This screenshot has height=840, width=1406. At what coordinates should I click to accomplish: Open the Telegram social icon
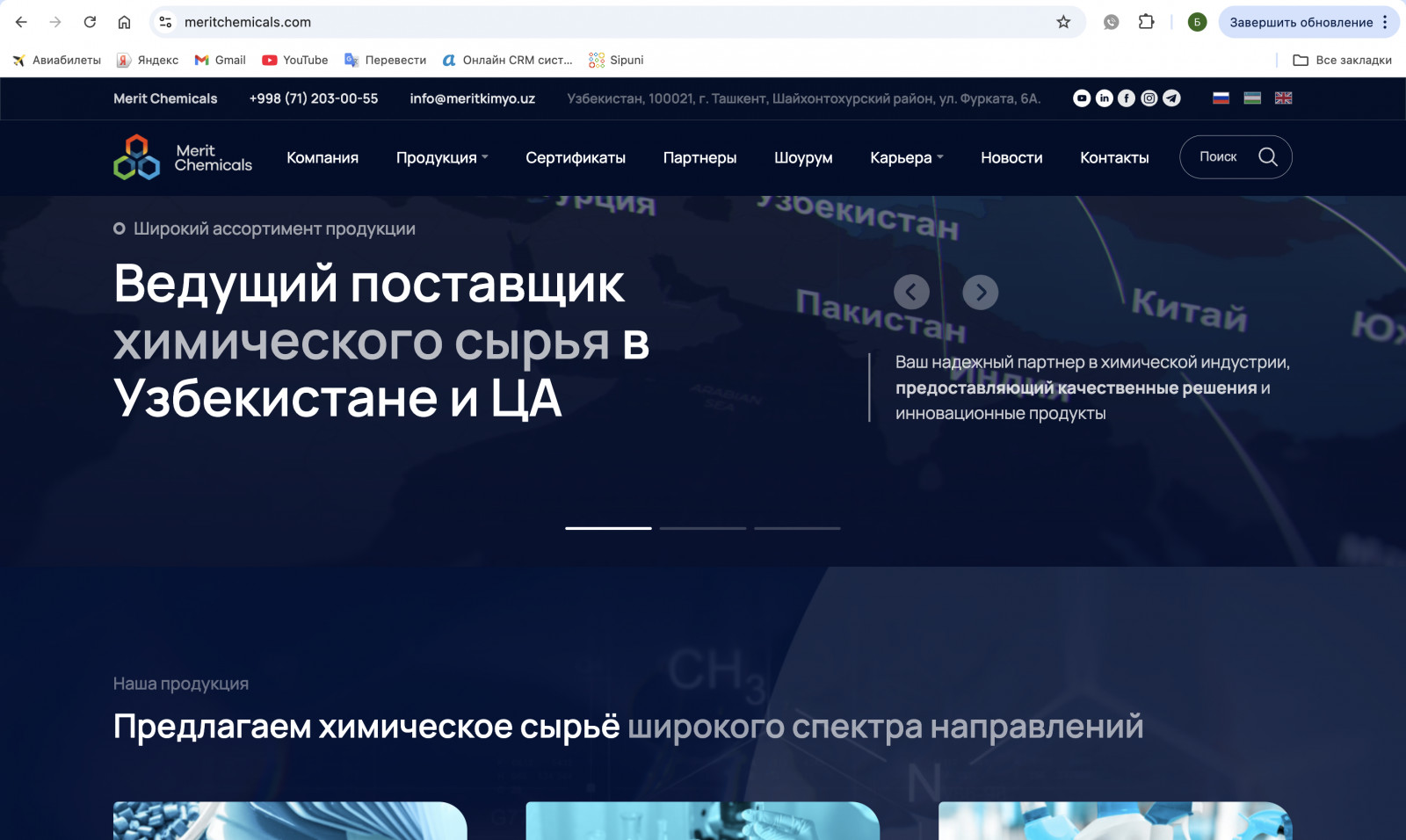[x=1172, y=98]
